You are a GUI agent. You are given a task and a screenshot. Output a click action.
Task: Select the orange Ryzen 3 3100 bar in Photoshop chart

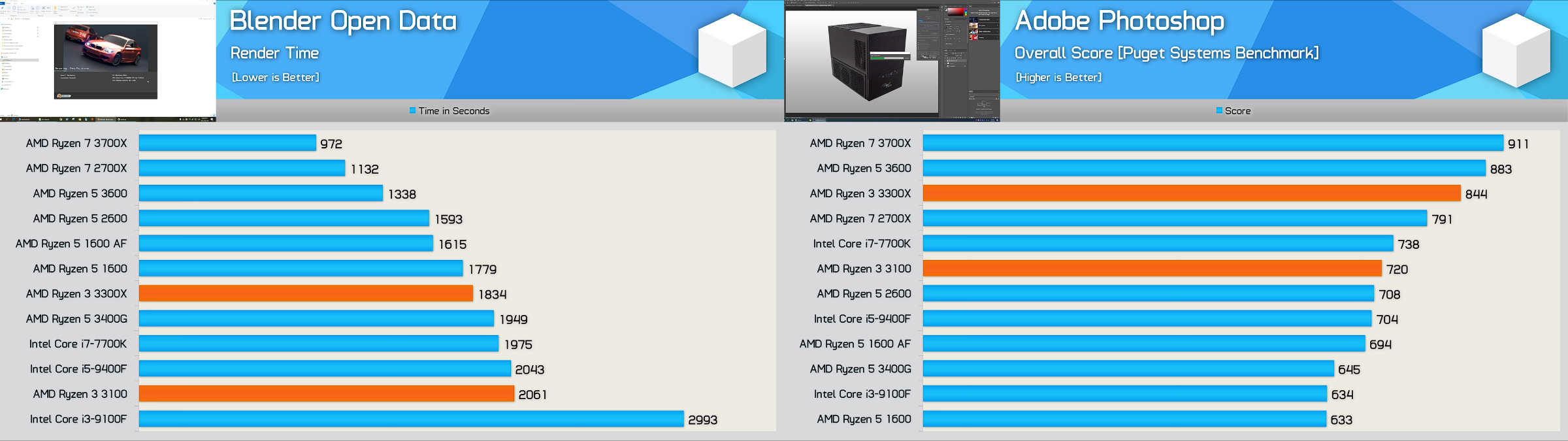click(1152, 269)
